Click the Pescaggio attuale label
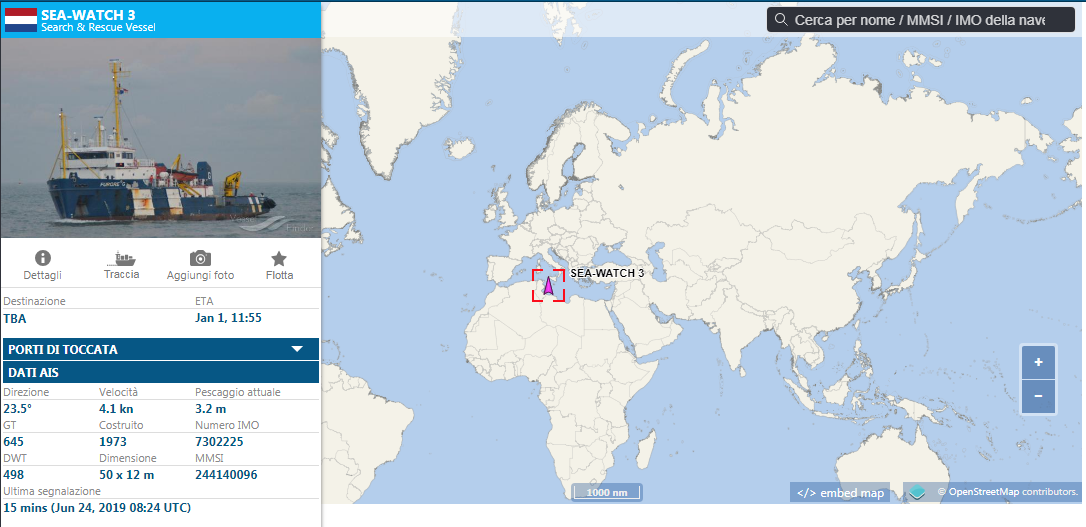 (238, 393)
